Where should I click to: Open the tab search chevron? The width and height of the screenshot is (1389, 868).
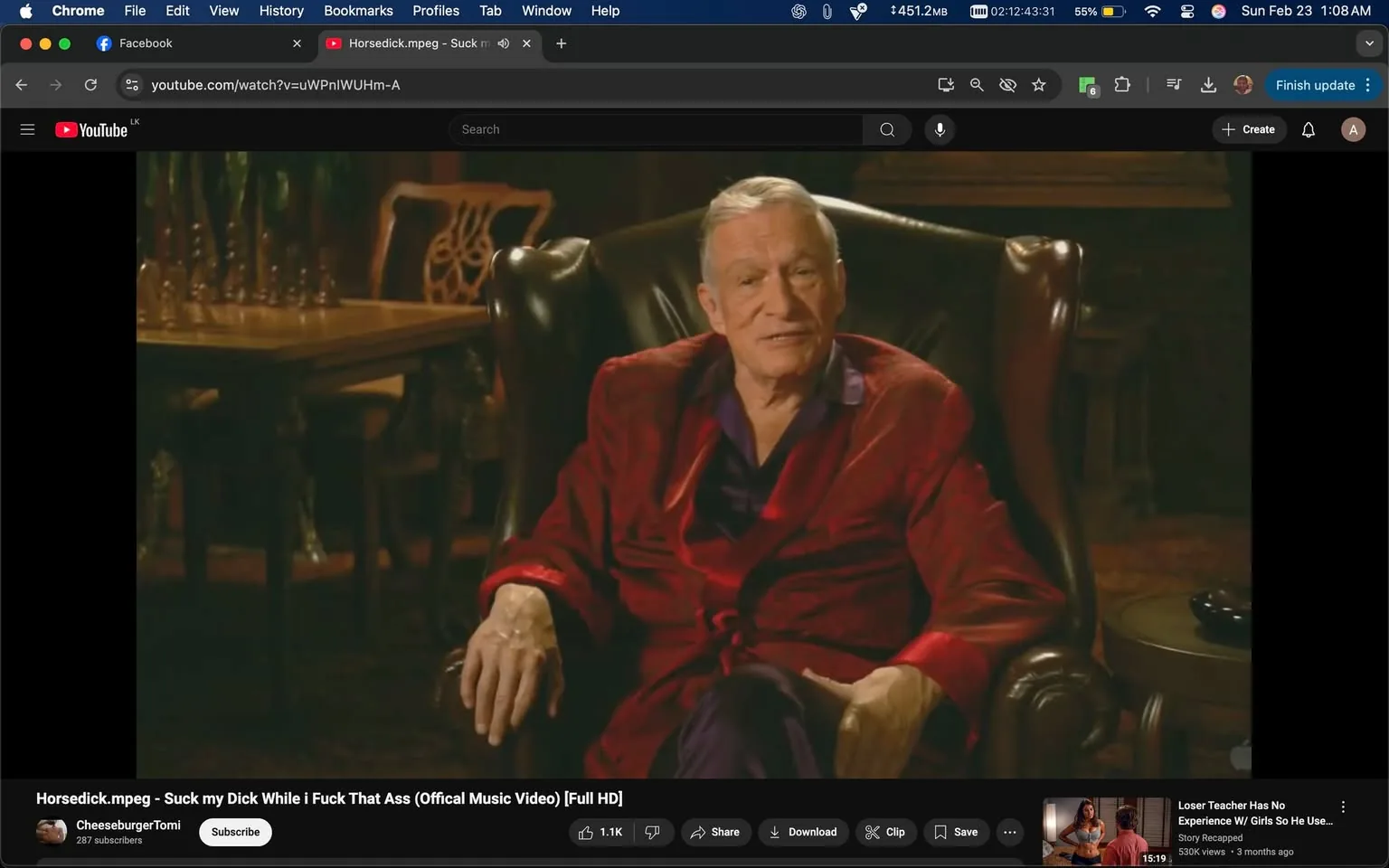[1368, 42]
